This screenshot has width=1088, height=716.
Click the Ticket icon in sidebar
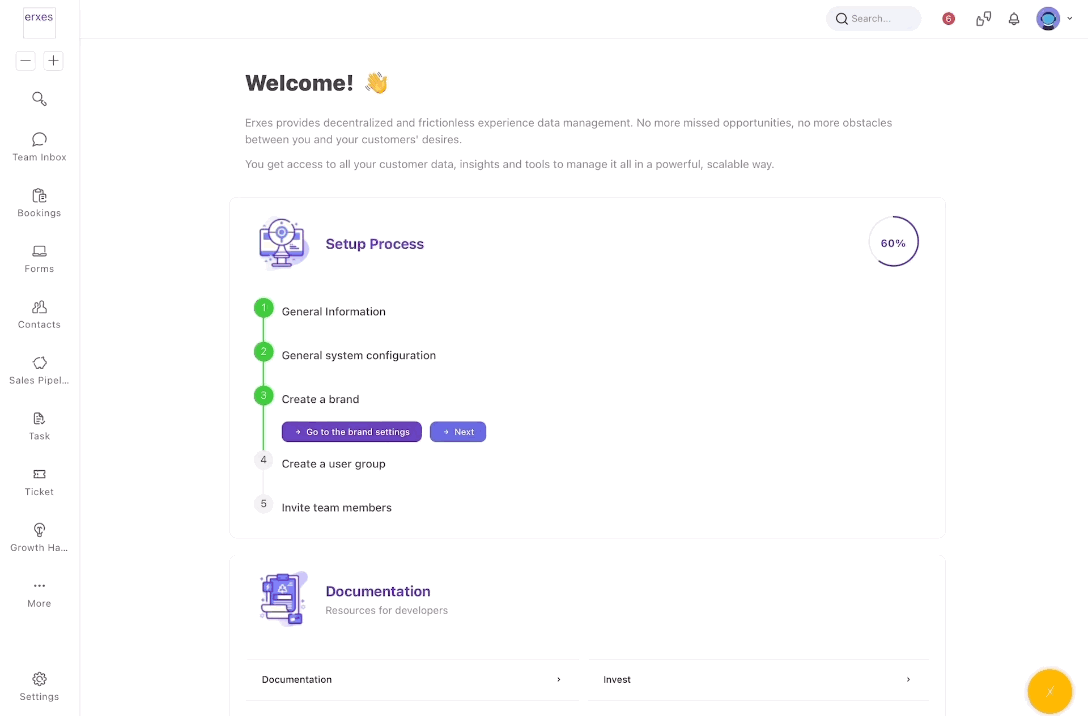tap(39, 475)
